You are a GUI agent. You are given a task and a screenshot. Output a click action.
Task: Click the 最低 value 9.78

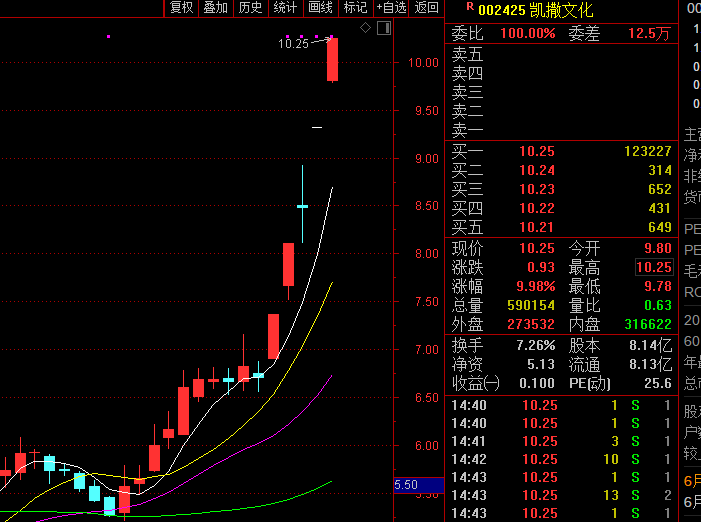(x=658, y=286)
